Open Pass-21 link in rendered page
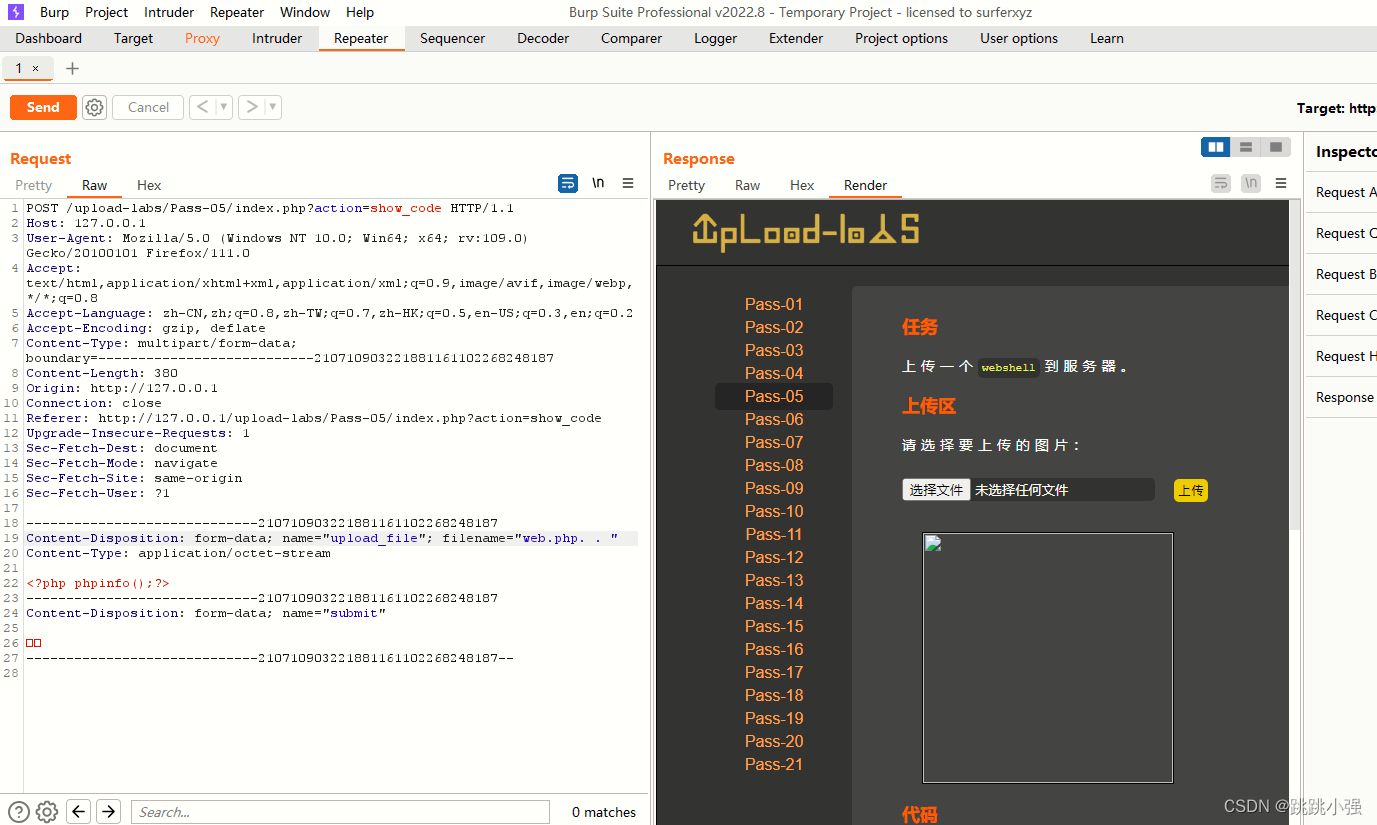 (774, 764)
